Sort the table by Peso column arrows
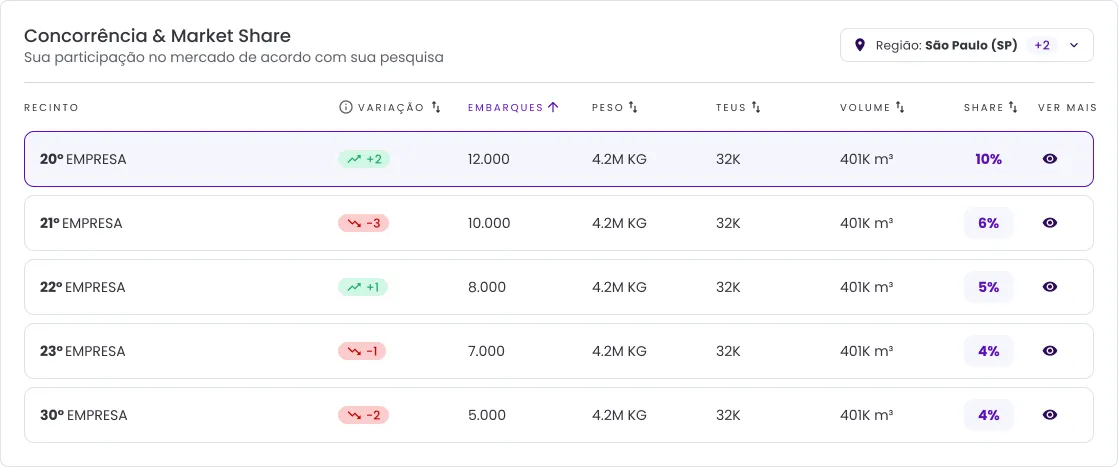This screenshot has width=1118, height=467. point(633,107)
